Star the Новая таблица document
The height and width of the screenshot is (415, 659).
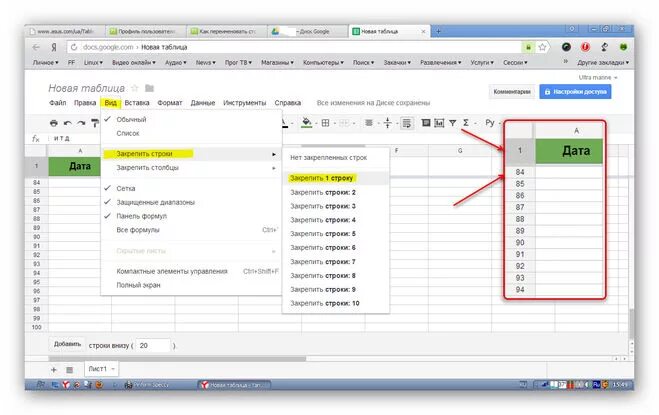pyautogui.click(x=135, y=88)
